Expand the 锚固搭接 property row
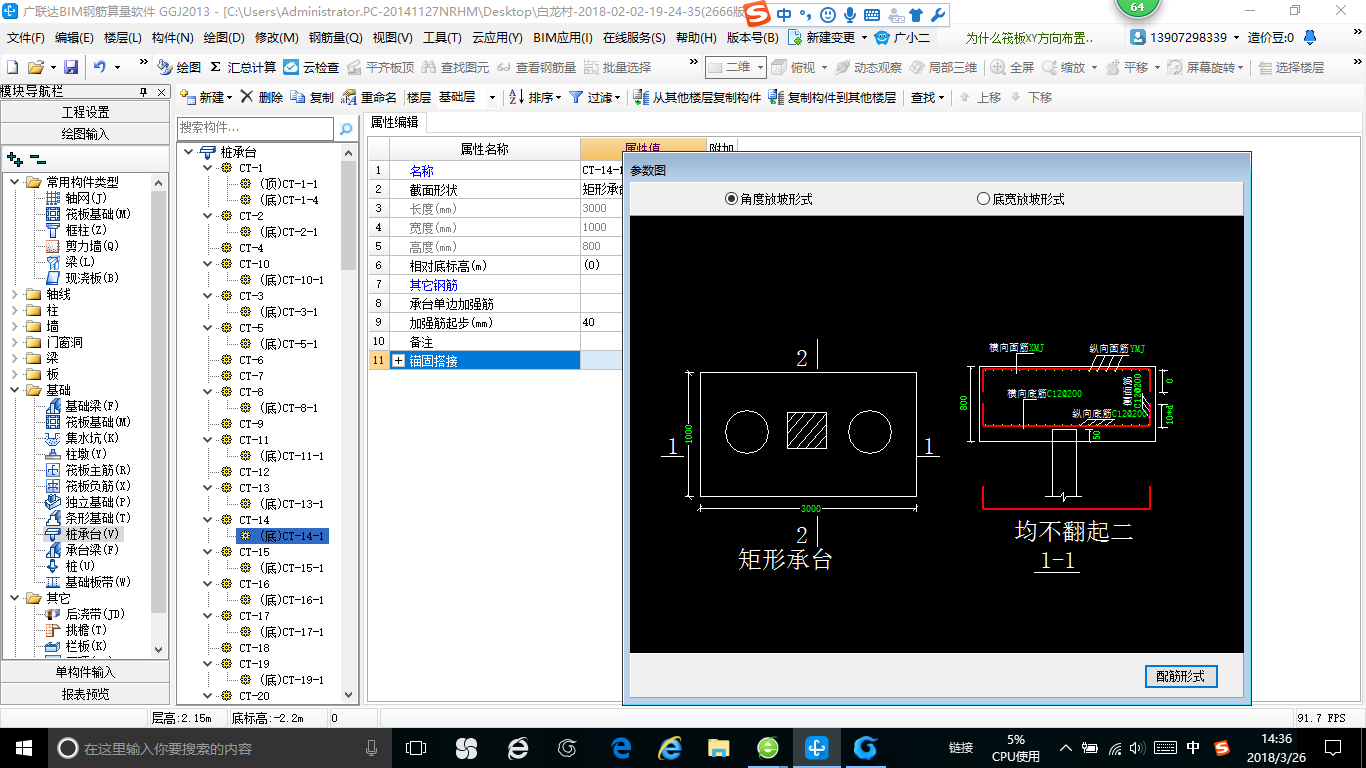 coord(399,360)
